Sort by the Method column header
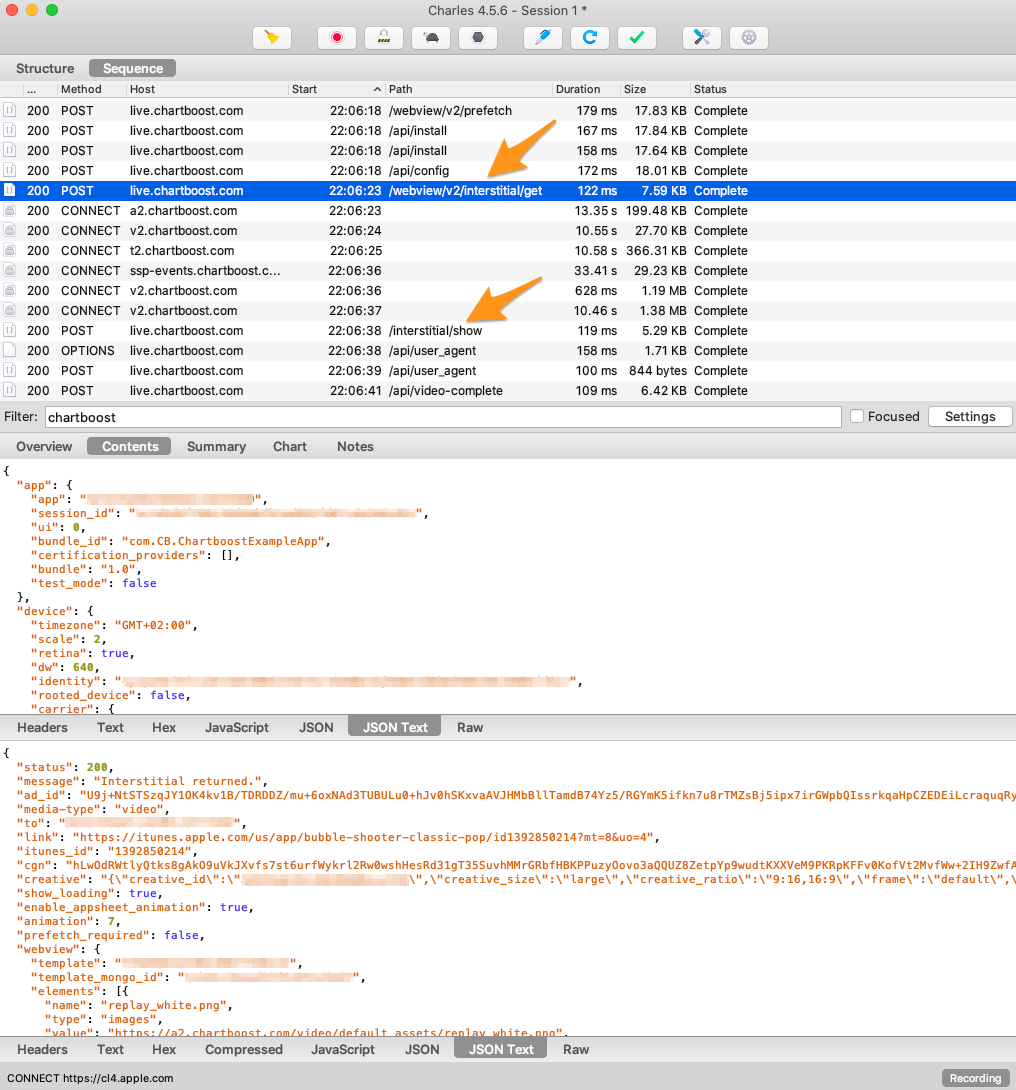1016x1090 pixels. (91, 89)
